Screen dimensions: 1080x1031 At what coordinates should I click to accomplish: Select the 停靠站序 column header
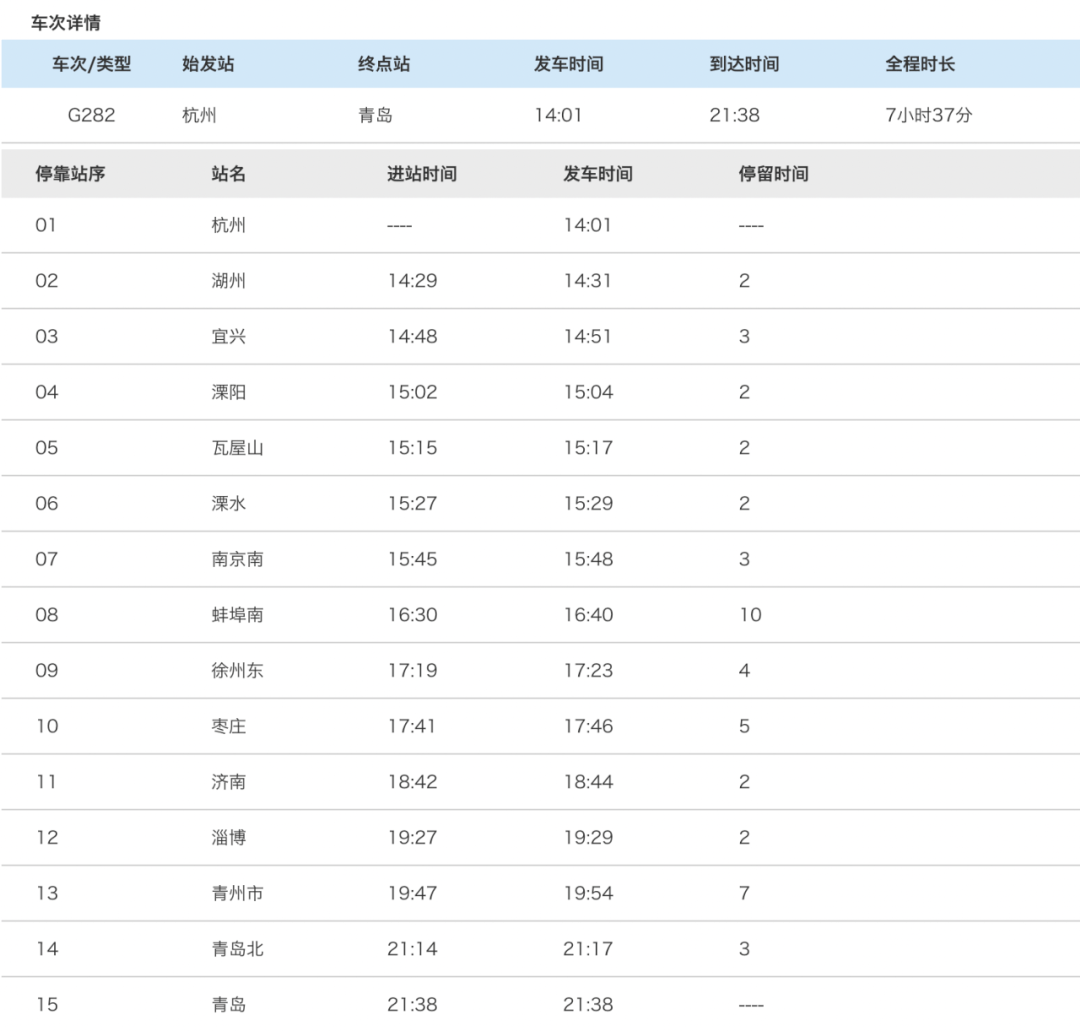coord(70,174)
